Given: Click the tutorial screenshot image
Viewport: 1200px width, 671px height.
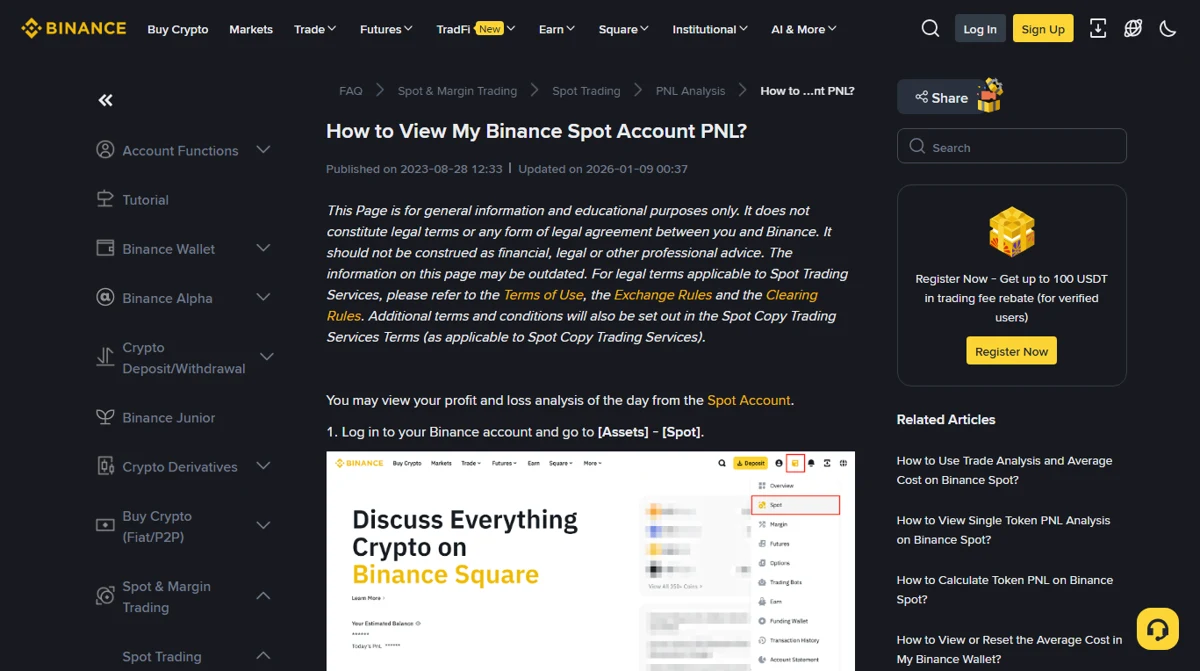Looking at the screenshot, I should coord(590,561).
